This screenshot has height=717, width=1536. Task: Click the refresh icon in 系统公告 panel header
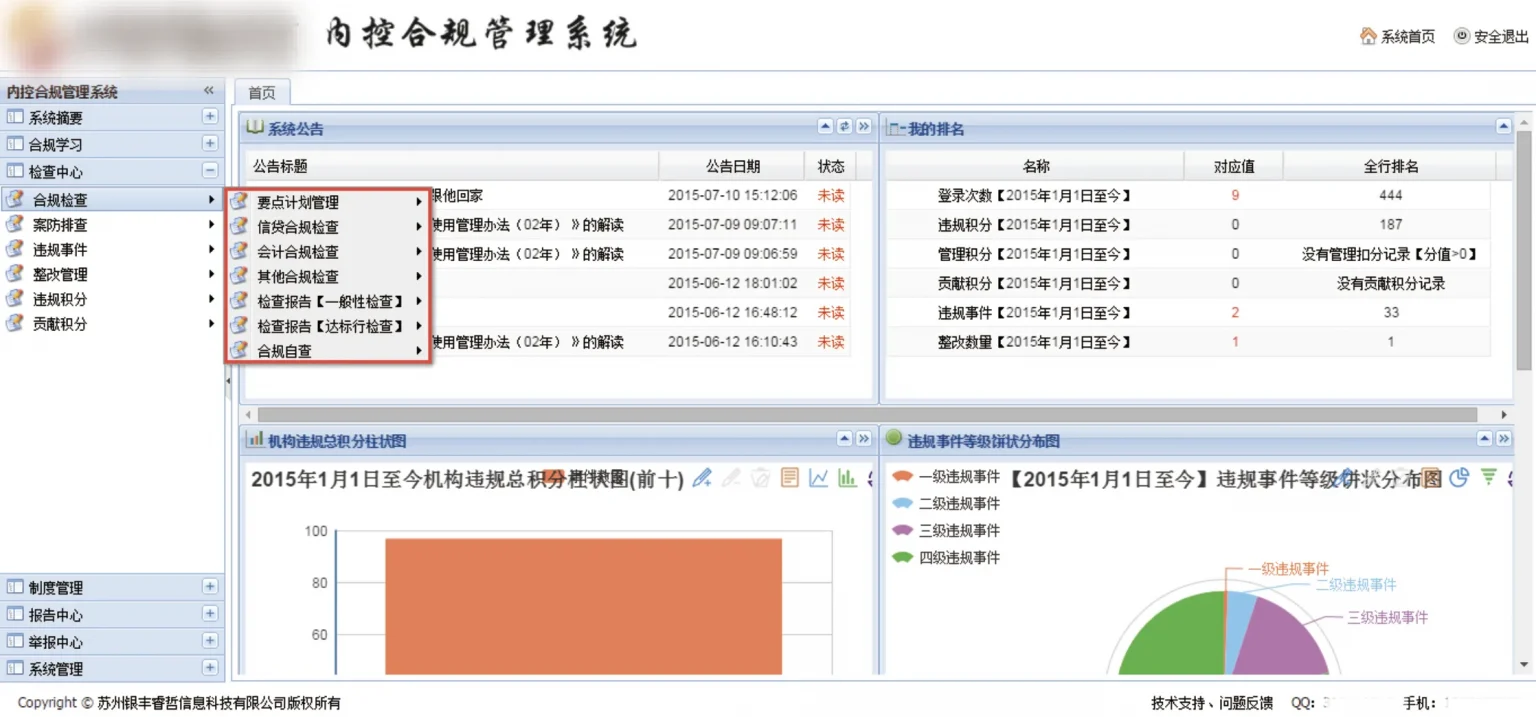click(x=844, y=127)
